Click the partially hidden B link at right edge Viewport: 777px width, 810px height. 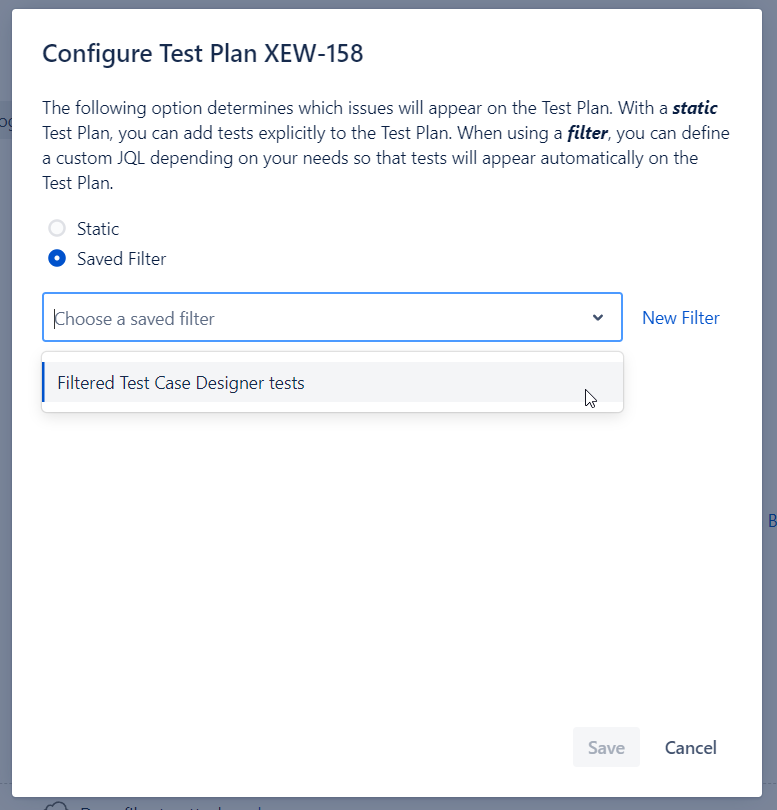pyautogui.click(x=772, y=521)
